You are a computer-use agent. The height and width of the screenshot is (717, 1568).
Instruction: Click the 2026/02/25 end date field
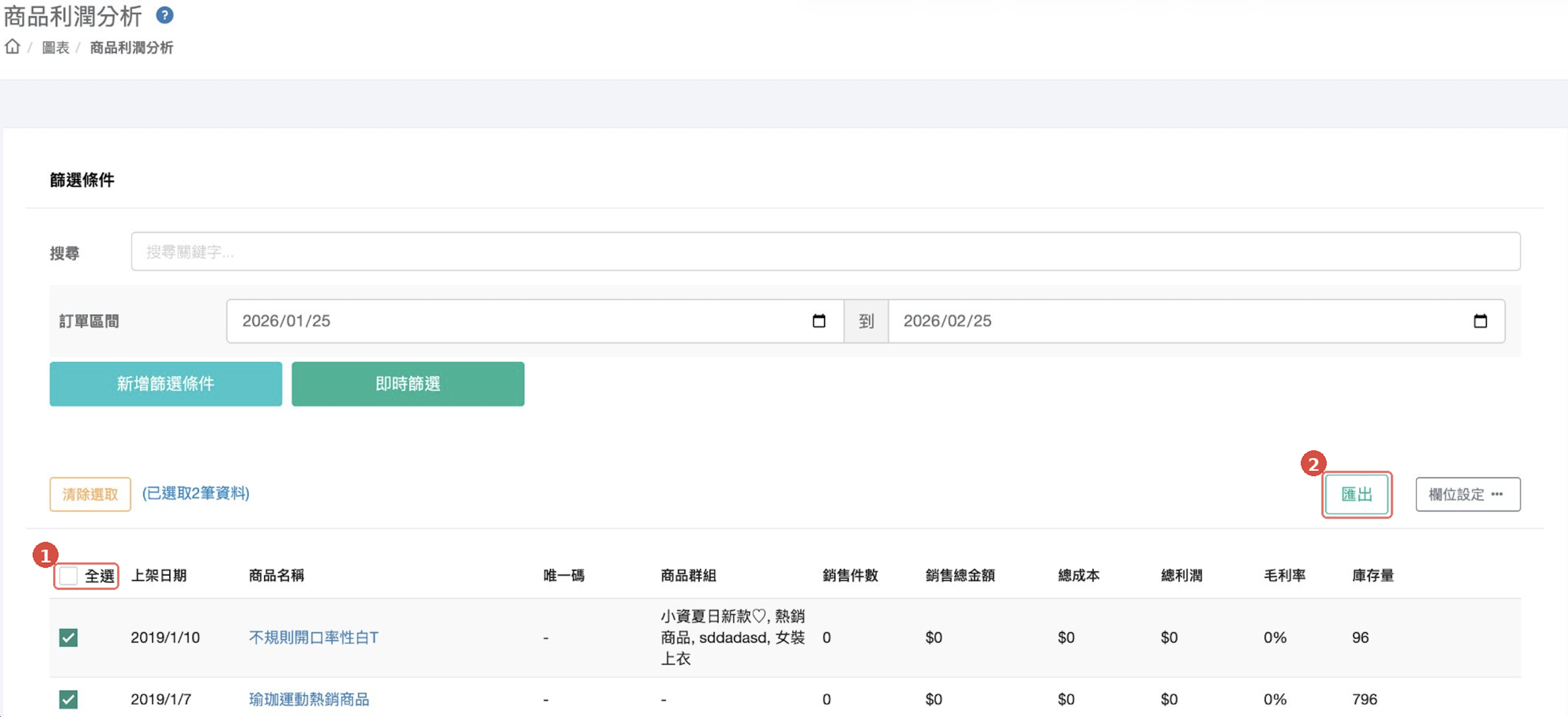1176,321
